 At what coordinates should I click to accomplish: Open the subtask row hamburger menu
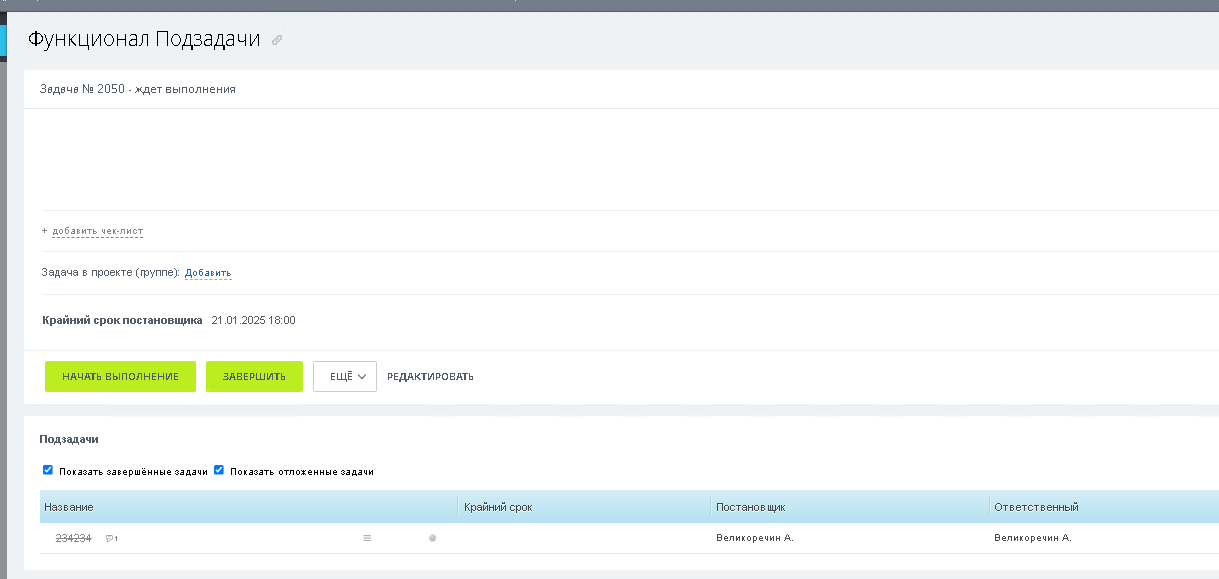[367, 538]
